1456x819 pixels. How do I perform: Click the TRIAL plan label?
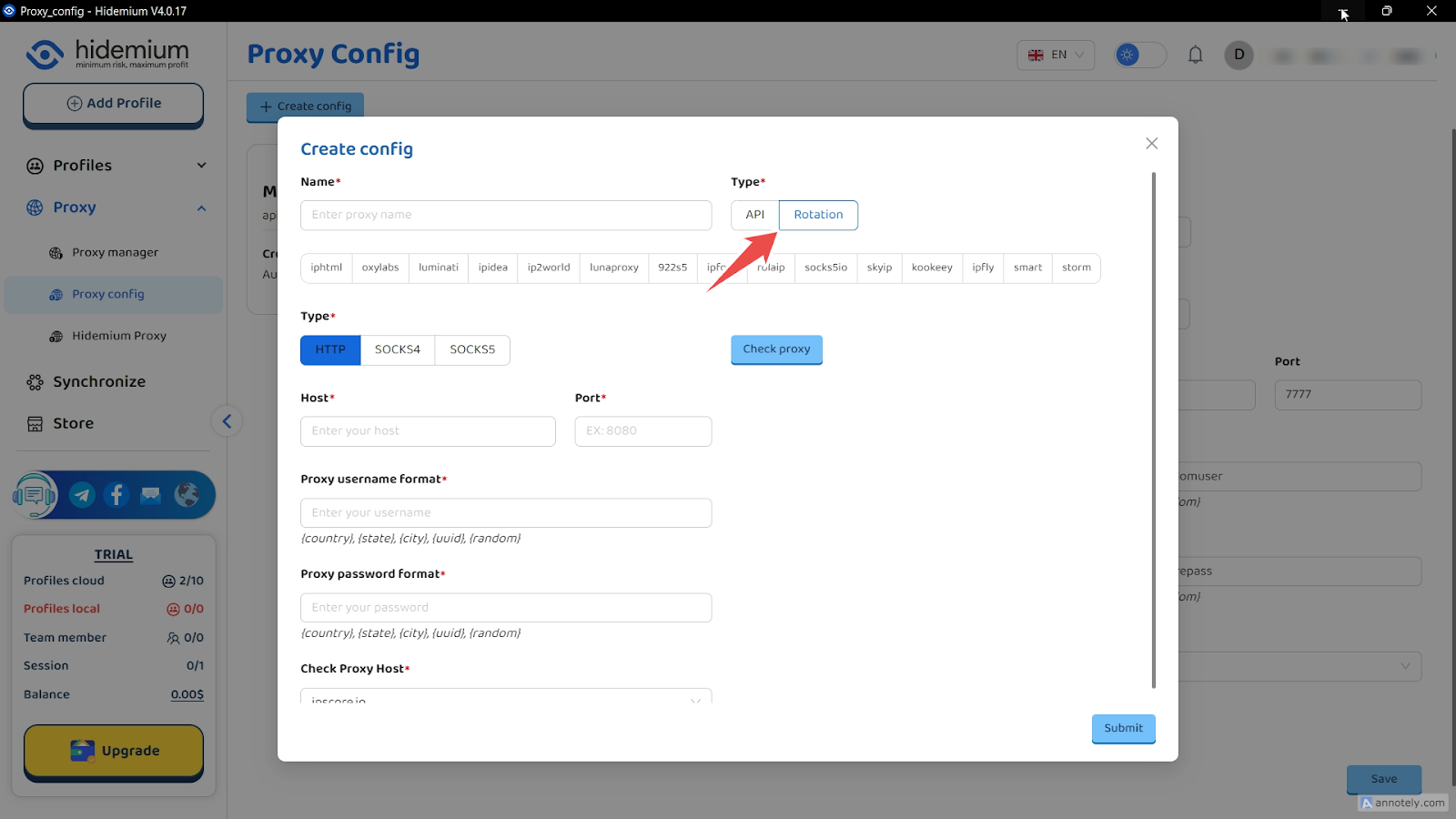tap(114, 554)
